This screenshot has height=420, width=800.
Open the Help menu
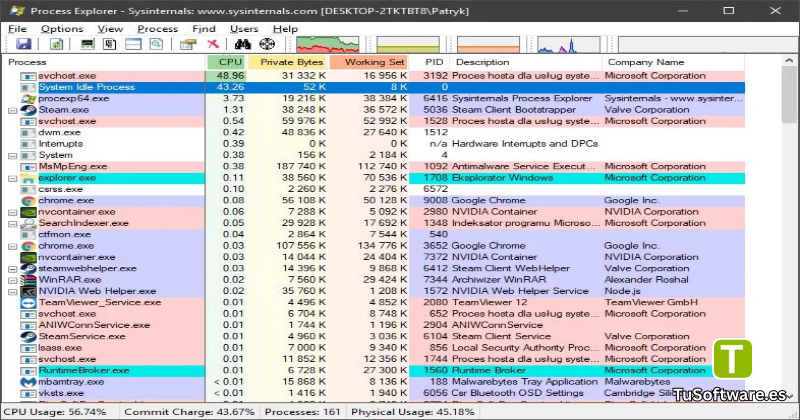point(285,29)
